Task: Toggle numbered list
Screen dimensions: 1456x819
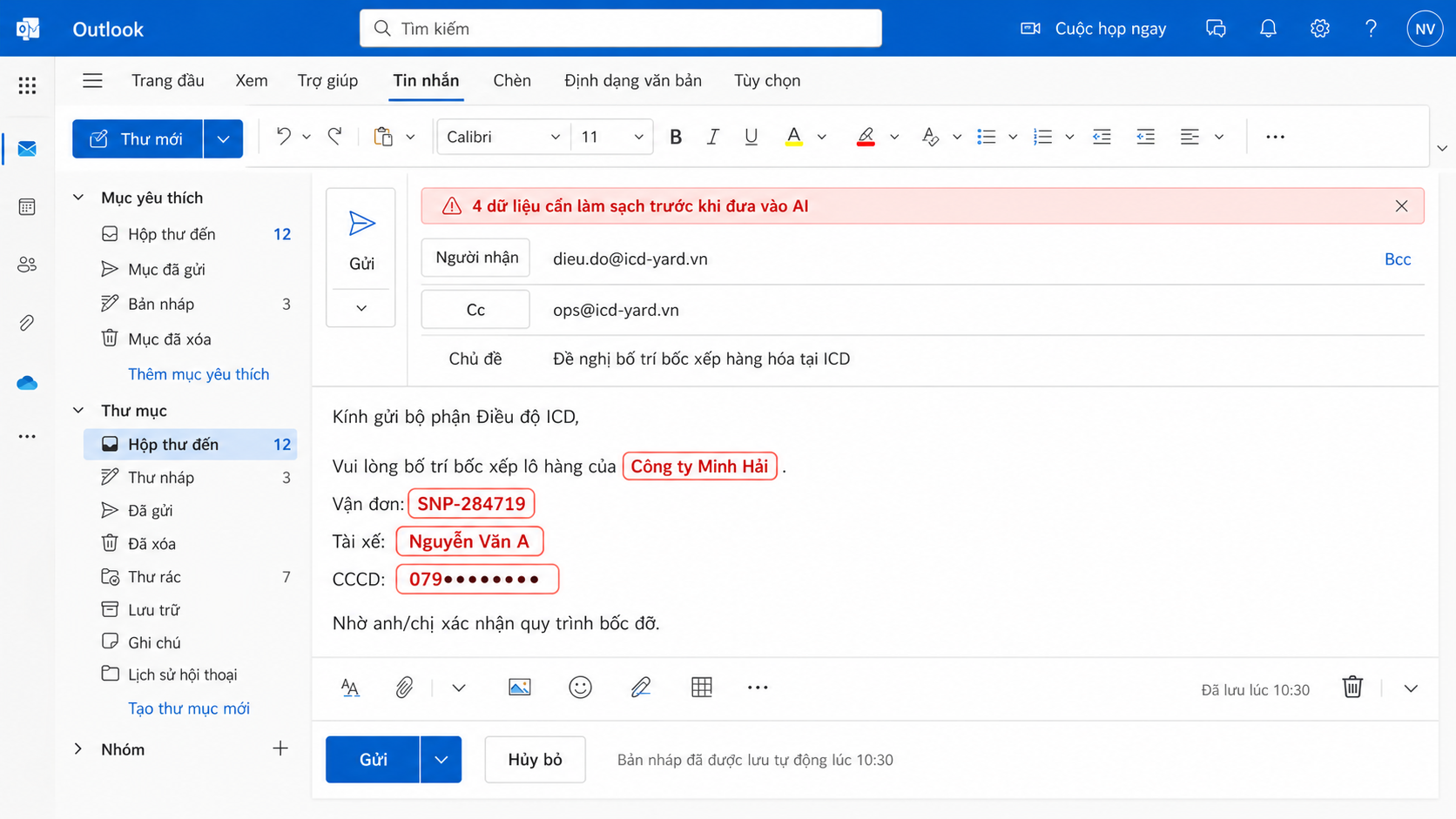Action: click(x=1042, y=137)
